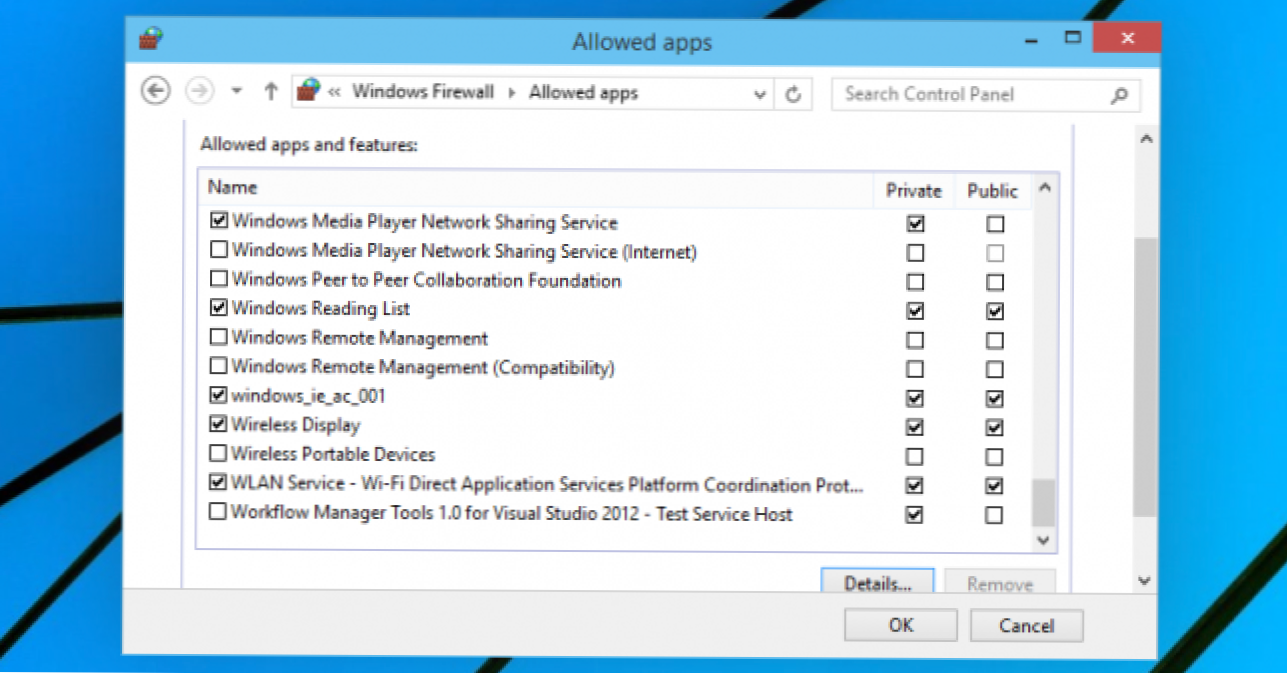Click the scroll-down arrow of the apps list
Screen dimensions: 1287x673
coord(1043,540)
